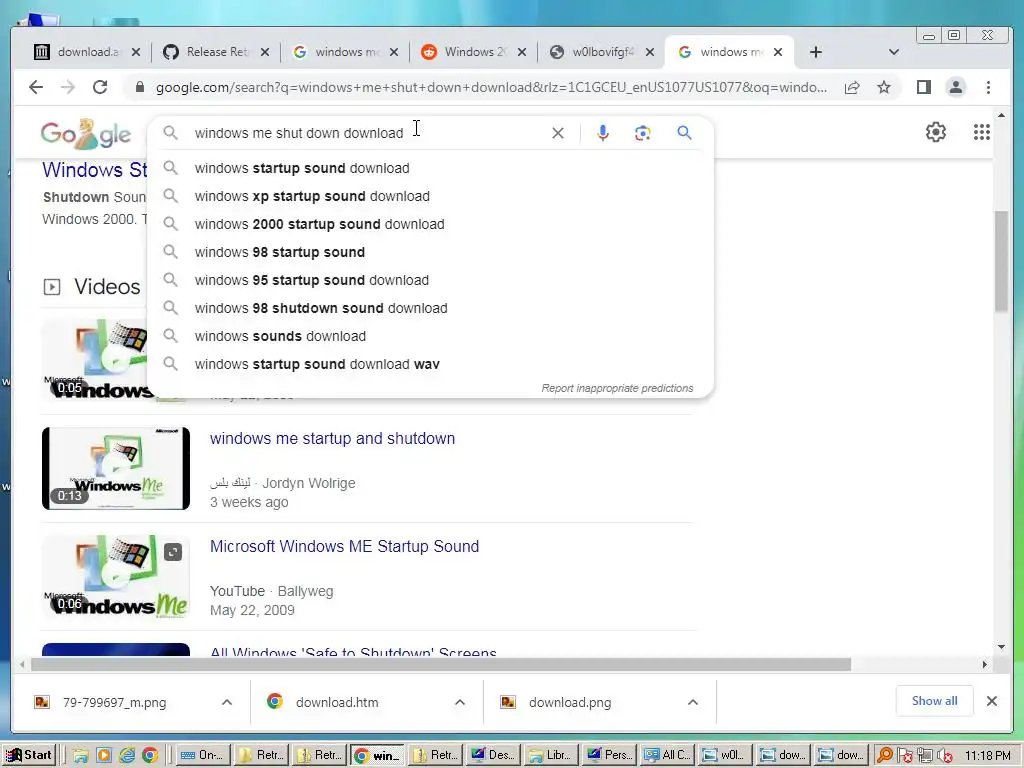1024x768 pixels.
Task: Click the muted volume tray icon
Action: click(945, 756)
